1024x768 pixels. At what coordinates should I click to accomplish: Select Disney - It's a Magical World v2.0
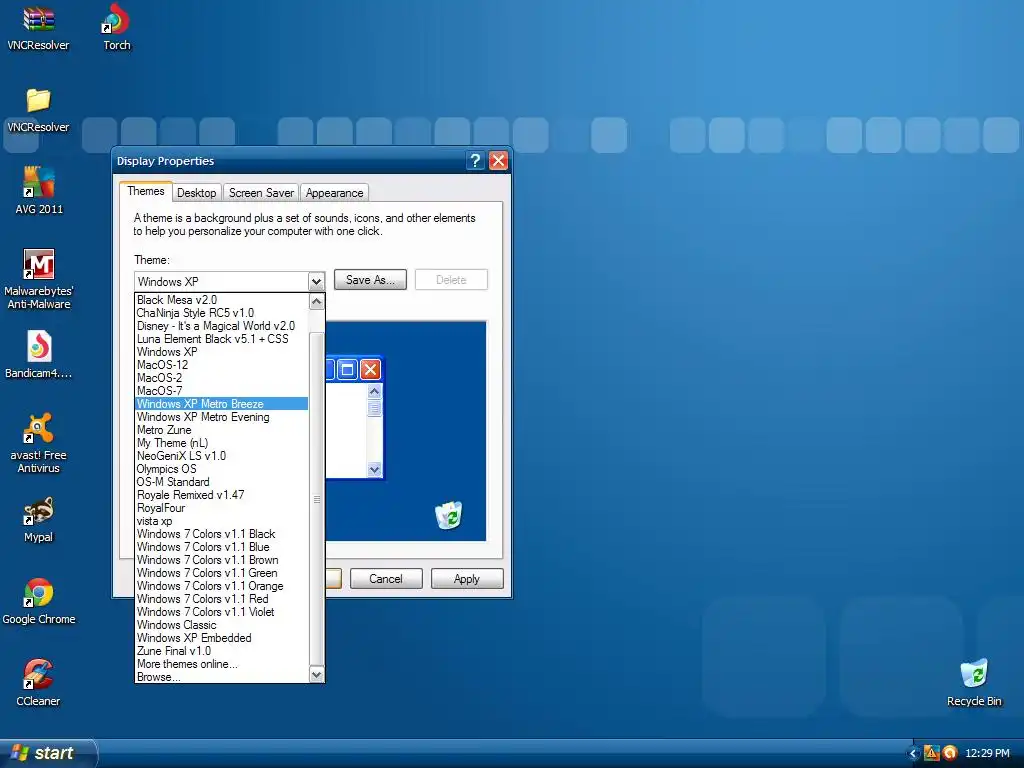click(x=221, y=326)
